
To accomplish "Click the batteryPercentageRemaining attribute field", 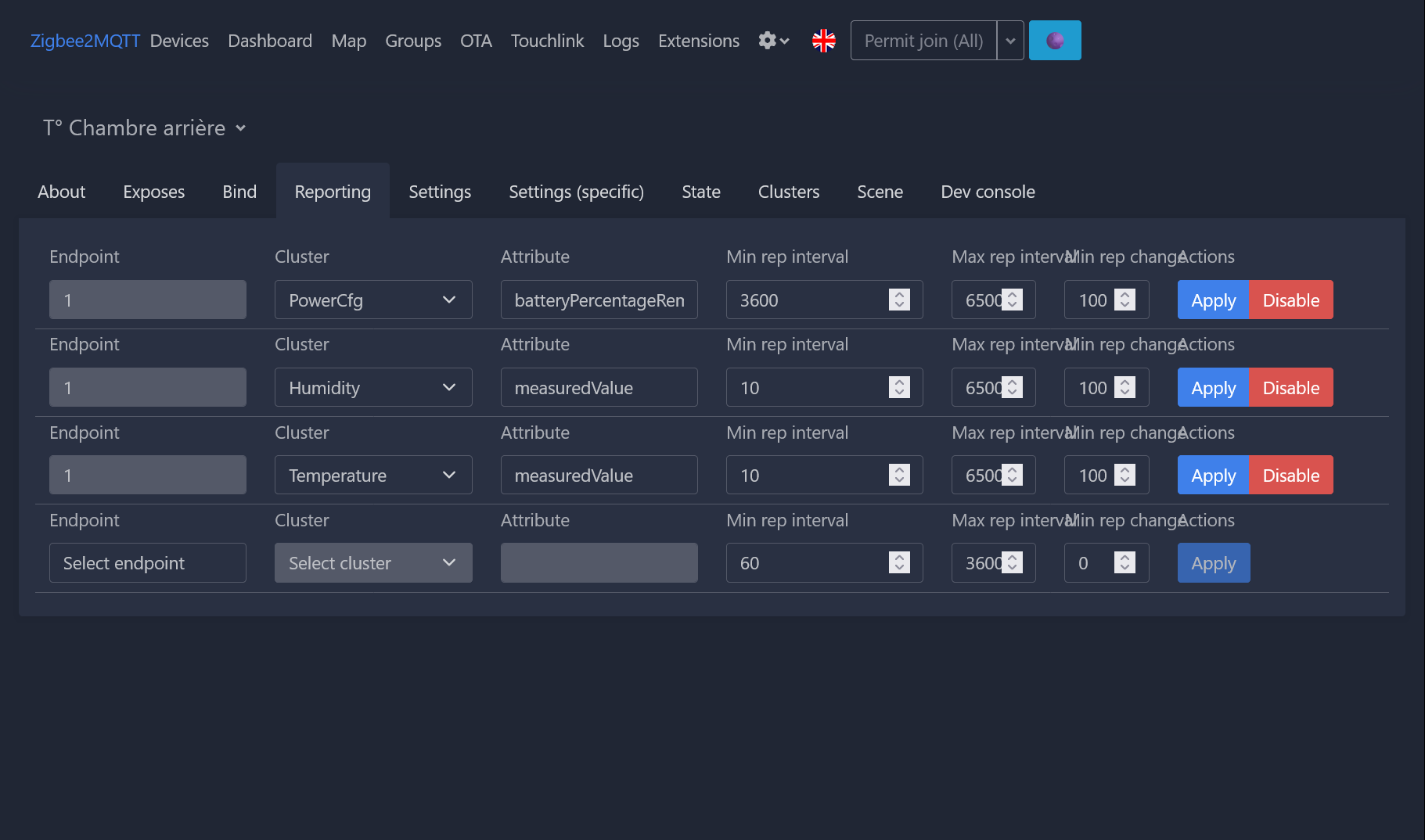I will 599,300.
